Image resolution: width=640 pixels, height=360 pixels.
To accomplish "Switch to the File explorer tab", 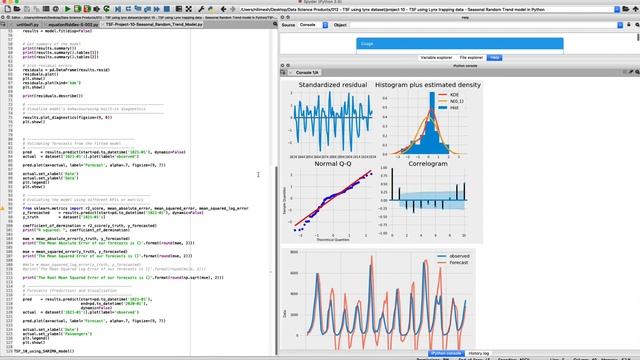I will (471, 58).
